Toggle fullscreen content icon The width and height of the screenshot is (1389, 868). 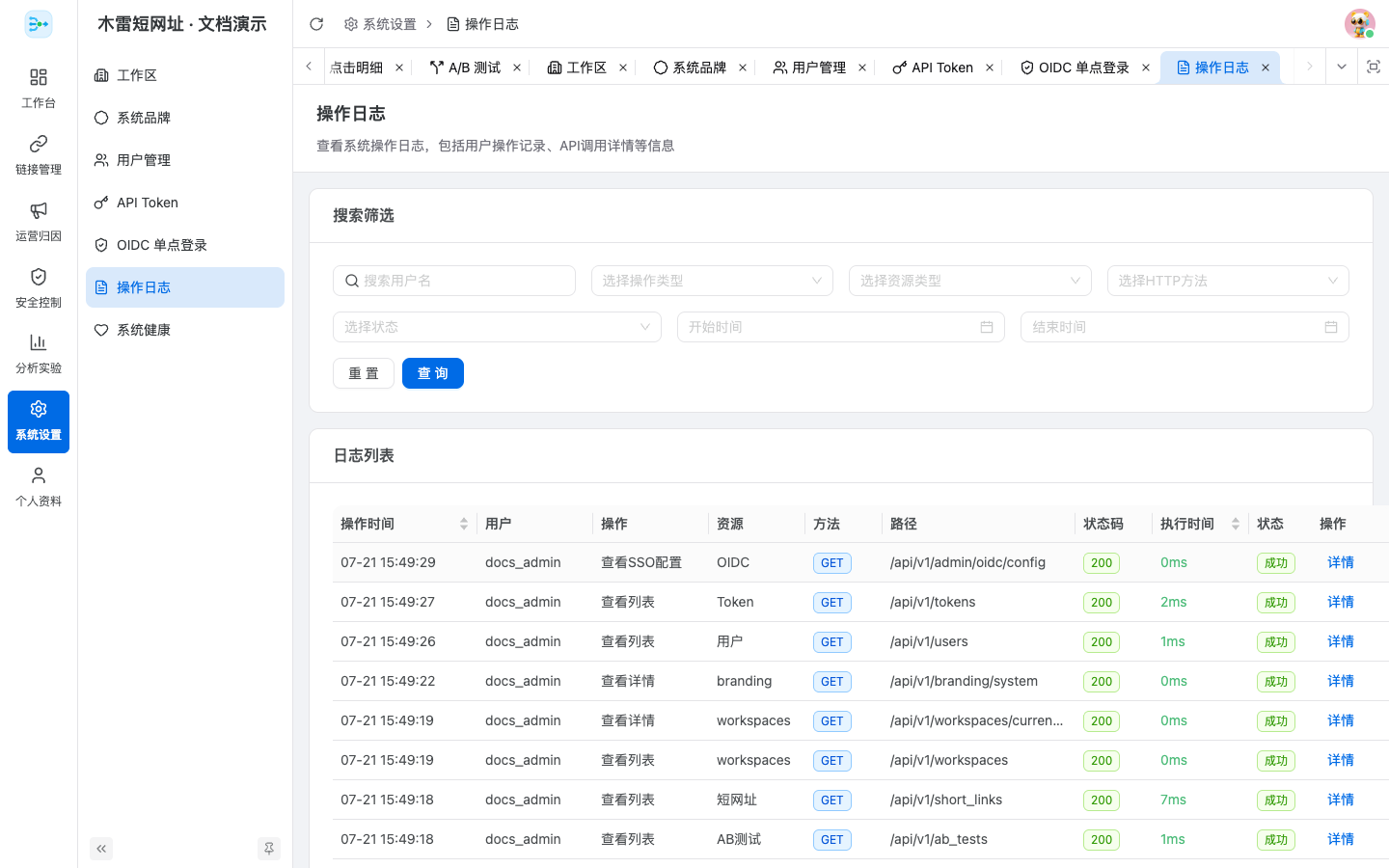pyautogui.click(x=1374, y=67)
